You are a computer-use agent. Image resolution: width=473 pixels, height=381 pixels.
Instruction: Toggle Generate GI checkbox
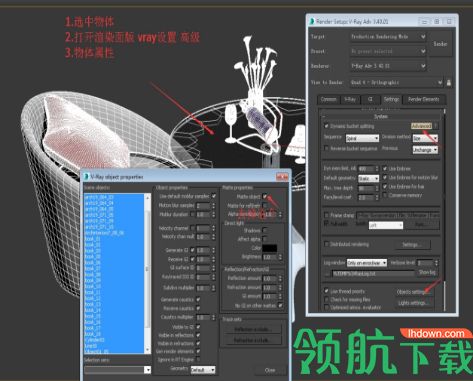(x=192, y=250)
